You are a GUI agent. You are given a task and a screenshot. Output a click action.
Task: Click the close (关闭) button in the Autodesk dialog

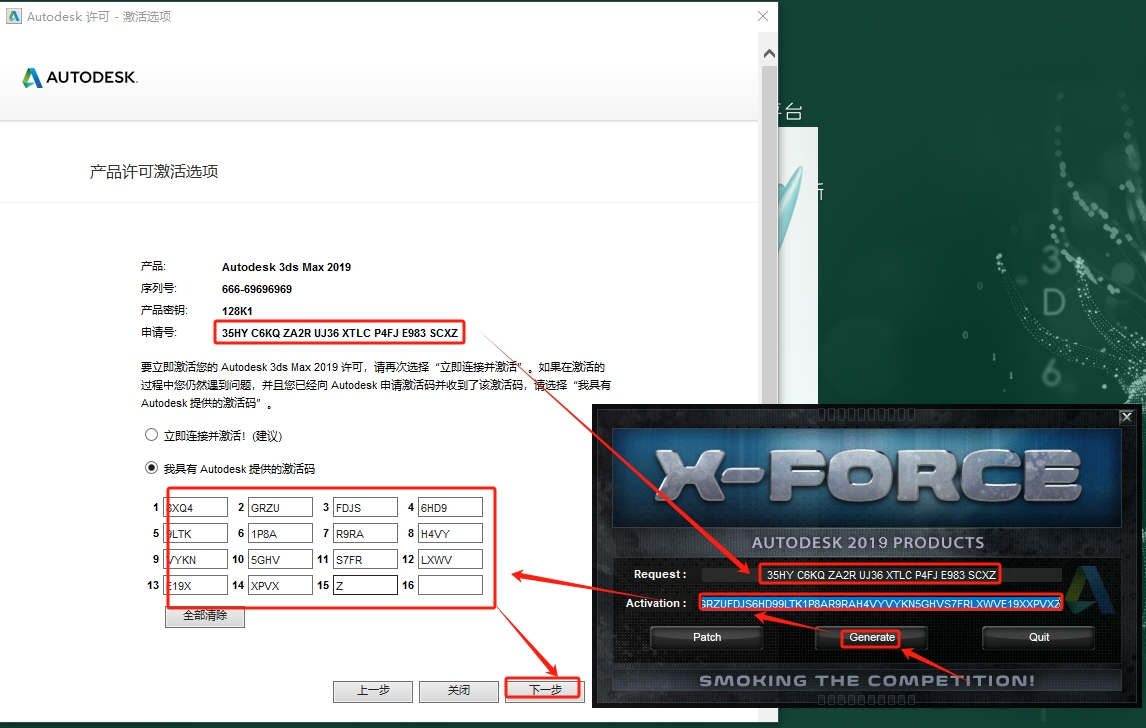coord(459,691)
